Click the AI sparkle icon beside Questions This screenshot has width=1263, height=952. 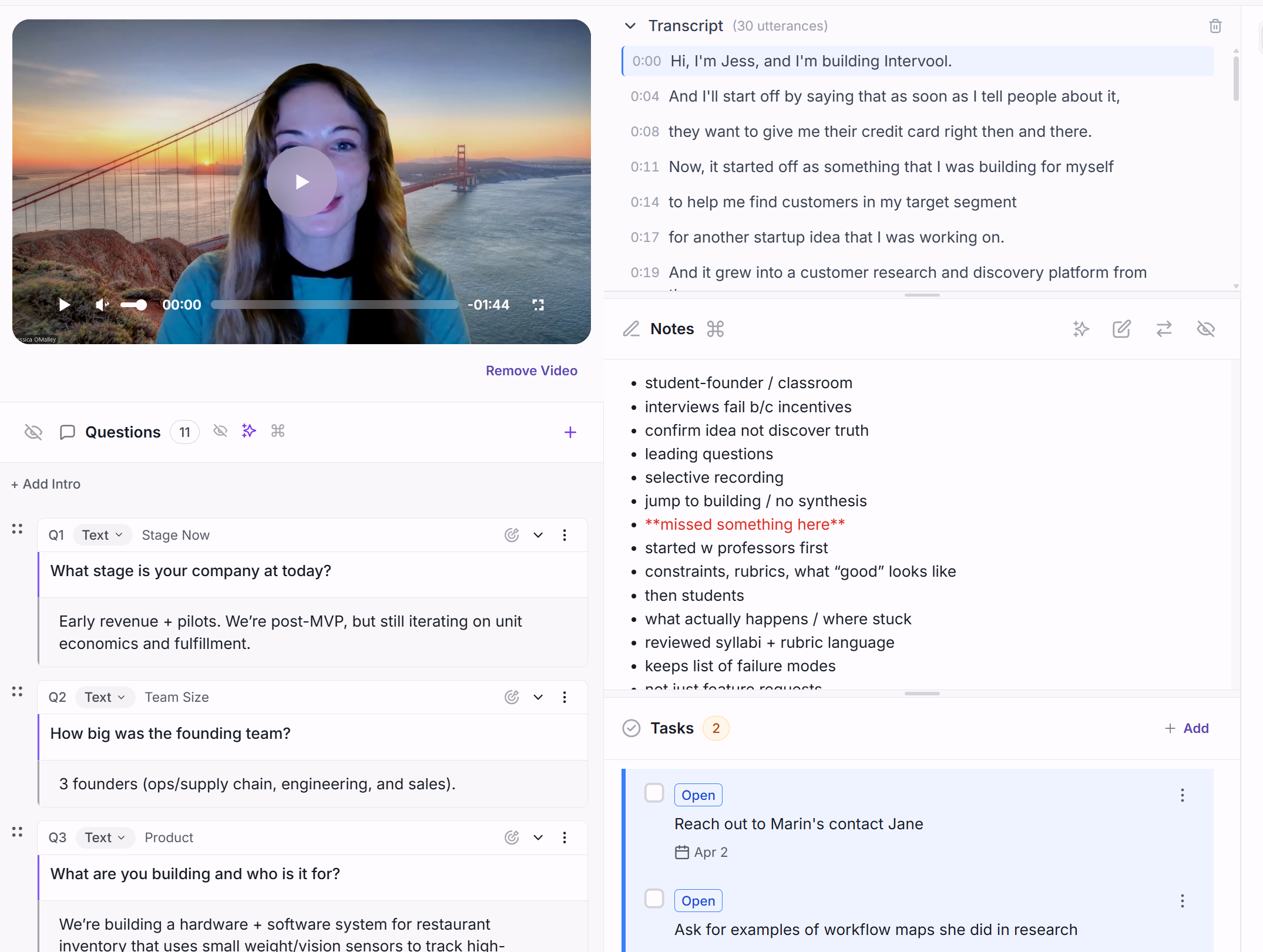pyautogui.click(x=249, y=431)
